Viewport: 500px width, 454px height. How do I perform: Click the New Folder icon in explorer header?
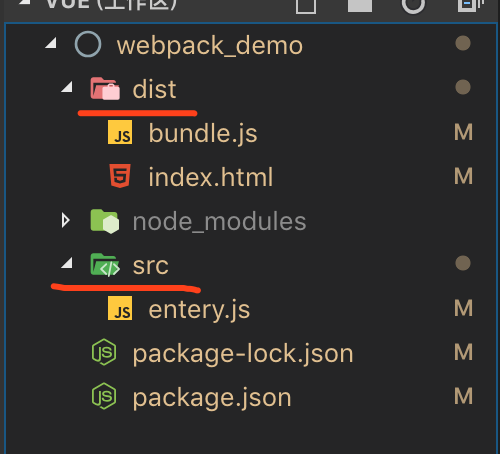(360, 5)
